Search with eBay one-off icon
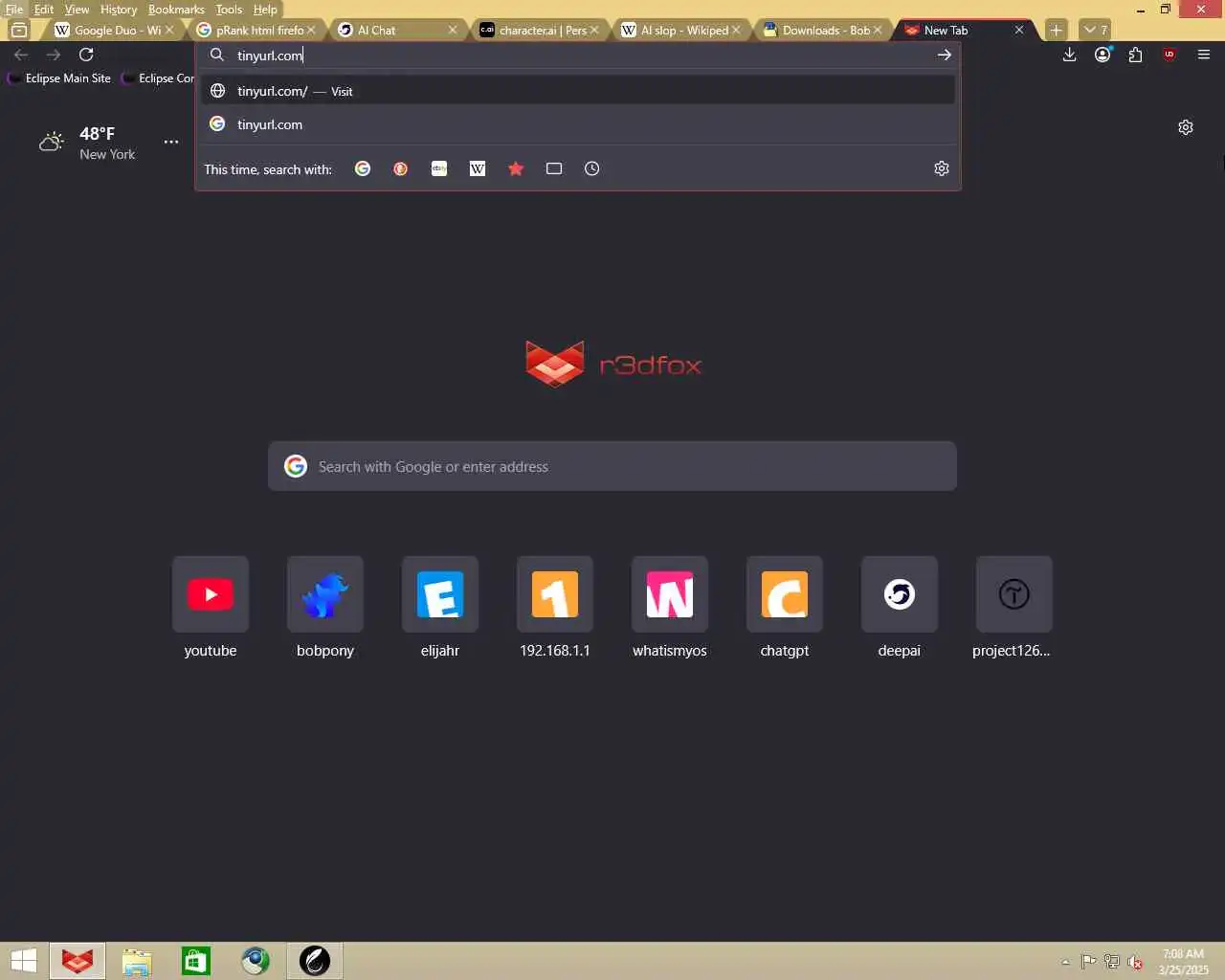 point(439,168)
